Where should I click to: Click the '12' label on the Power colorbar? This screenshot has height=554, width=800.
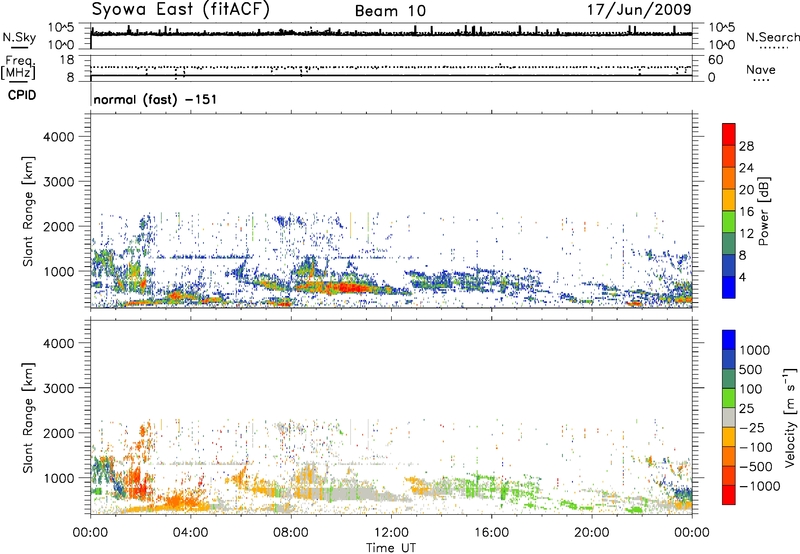tap(746, 234)
